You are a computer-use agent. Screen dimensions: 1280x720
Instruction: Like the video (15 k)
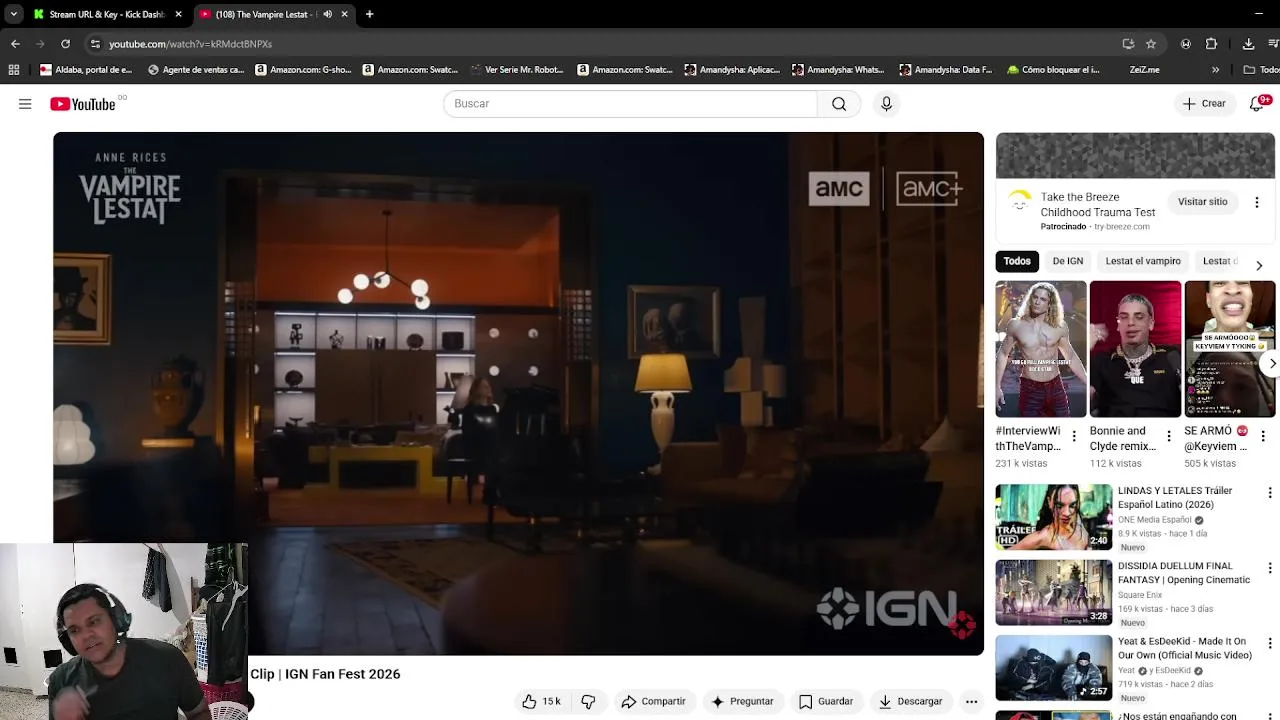(x=541, y=702)
